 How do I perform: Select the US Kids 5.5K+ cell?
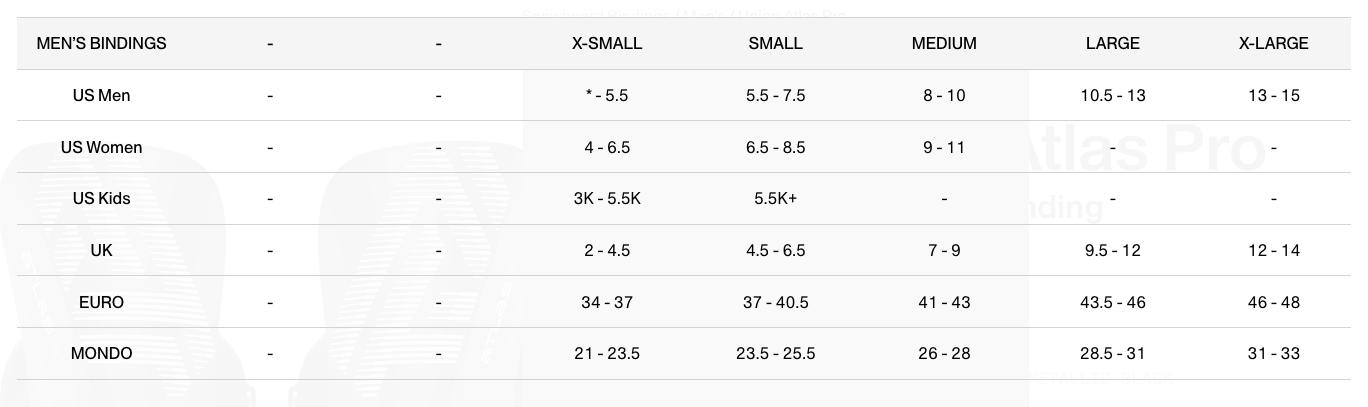click(775, 198)
